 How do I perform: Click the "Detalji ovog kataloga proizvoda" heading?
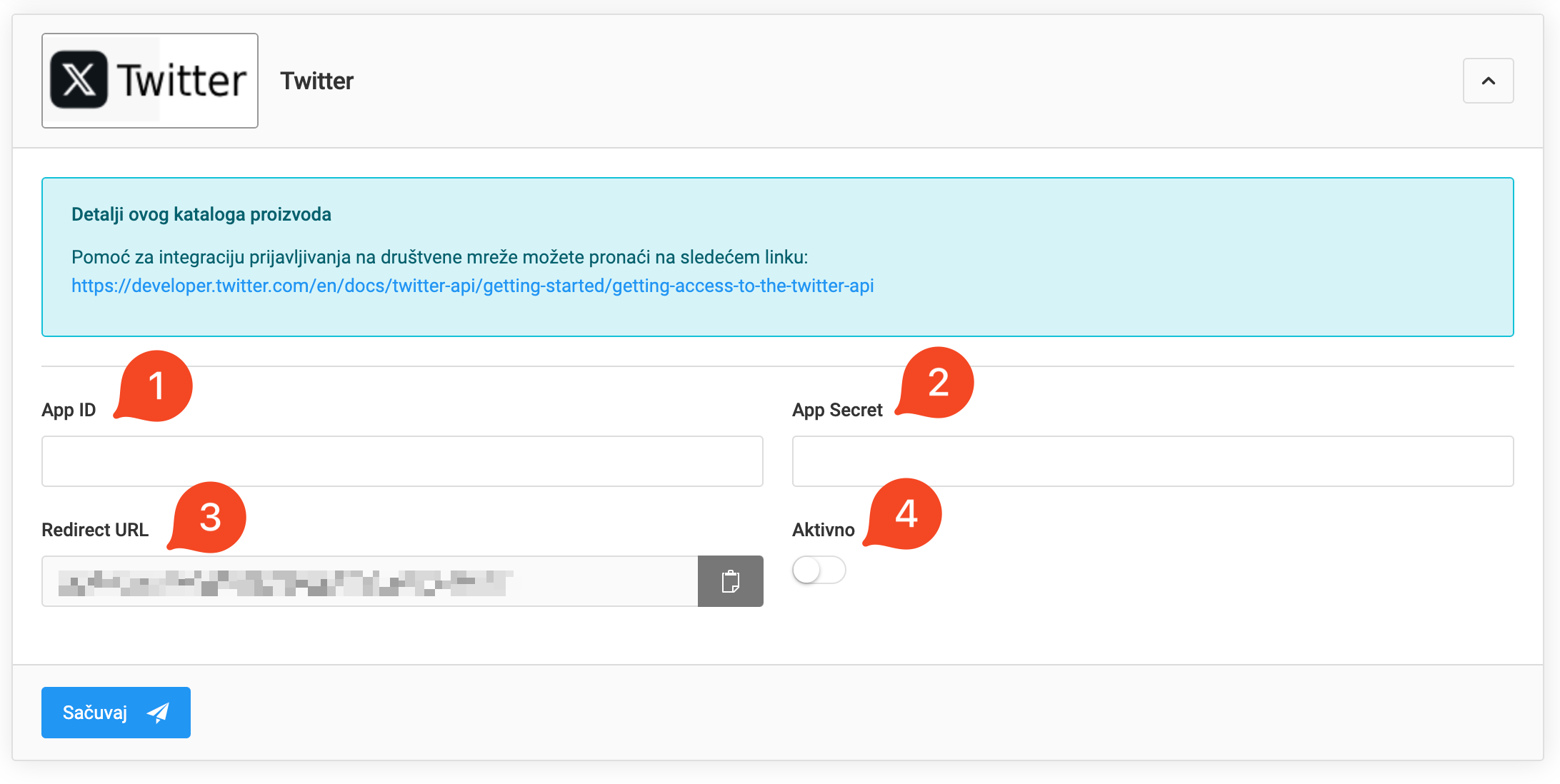point(201,214)
